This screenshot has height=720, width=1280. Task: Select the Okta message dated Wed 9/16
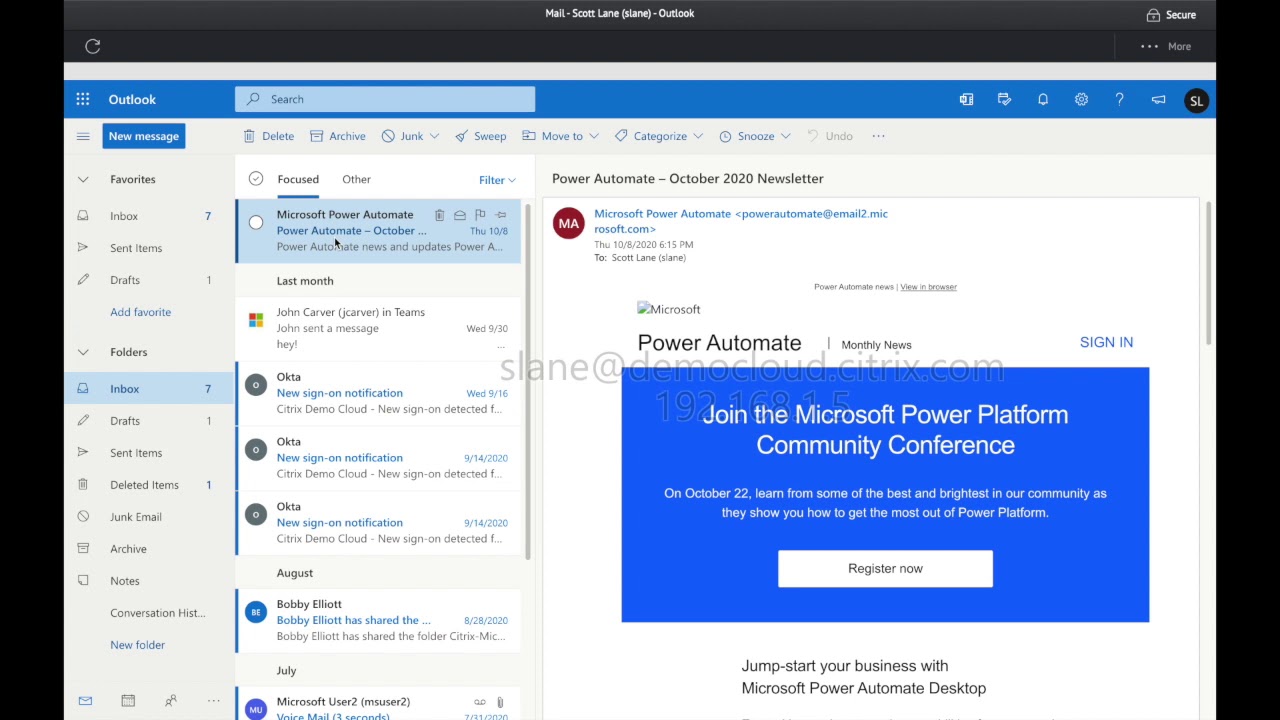(x=256, y=385)
